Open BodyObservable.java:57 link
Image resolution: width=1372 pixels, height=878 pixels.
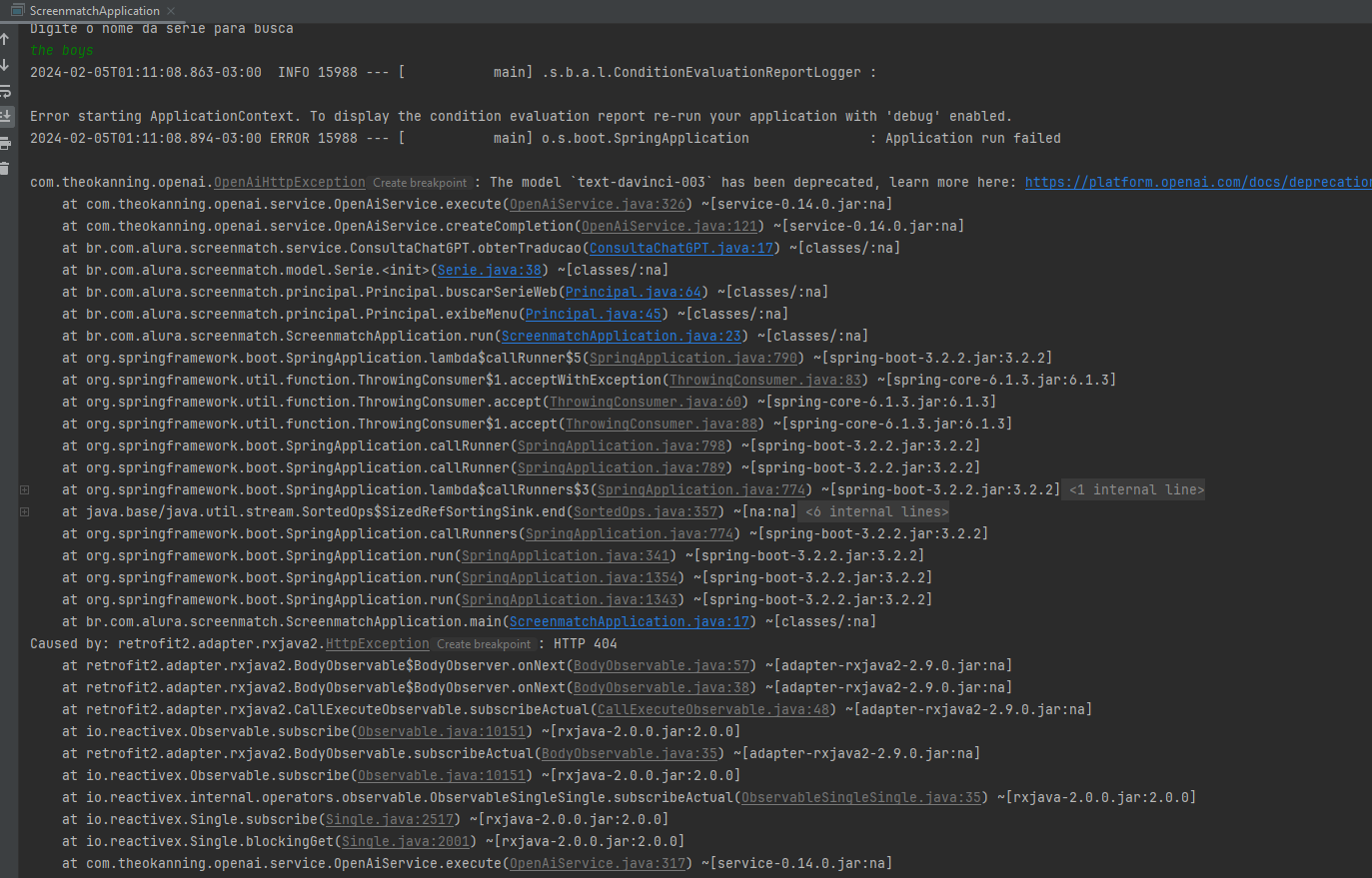tap(662, 665)
